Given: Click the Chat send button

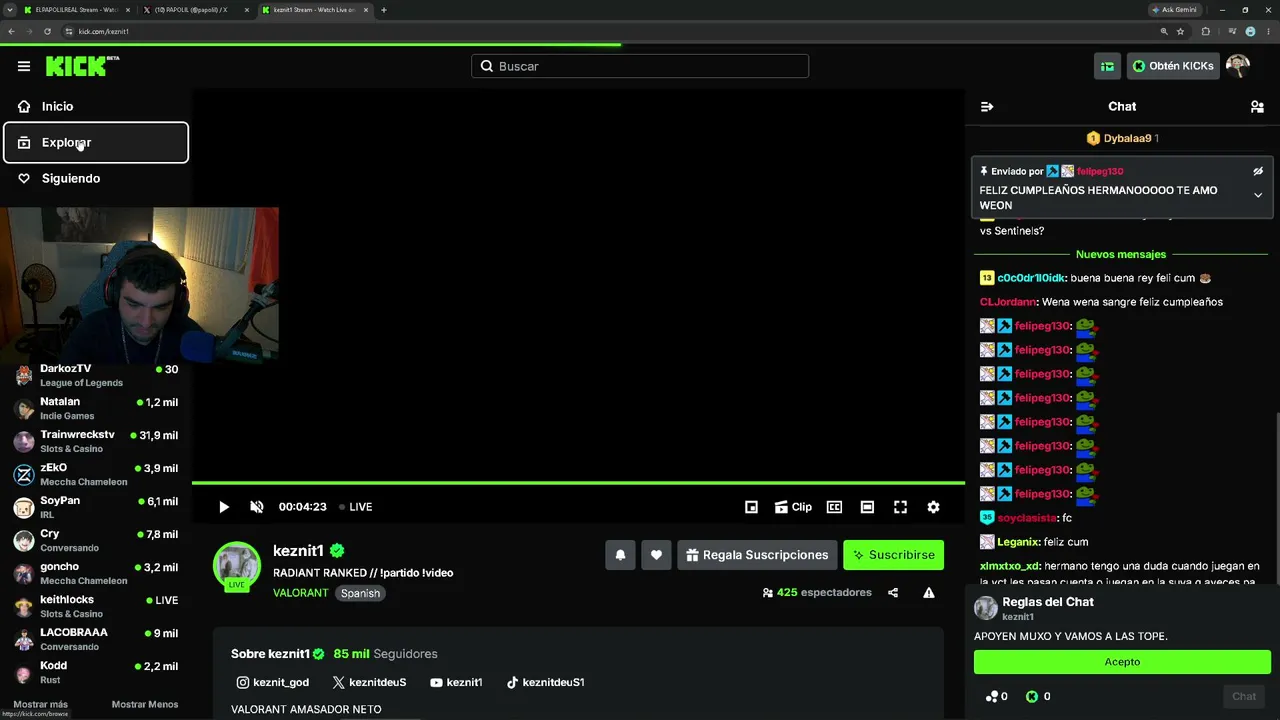Looking at the screenshot, I should coord(1244,696).
